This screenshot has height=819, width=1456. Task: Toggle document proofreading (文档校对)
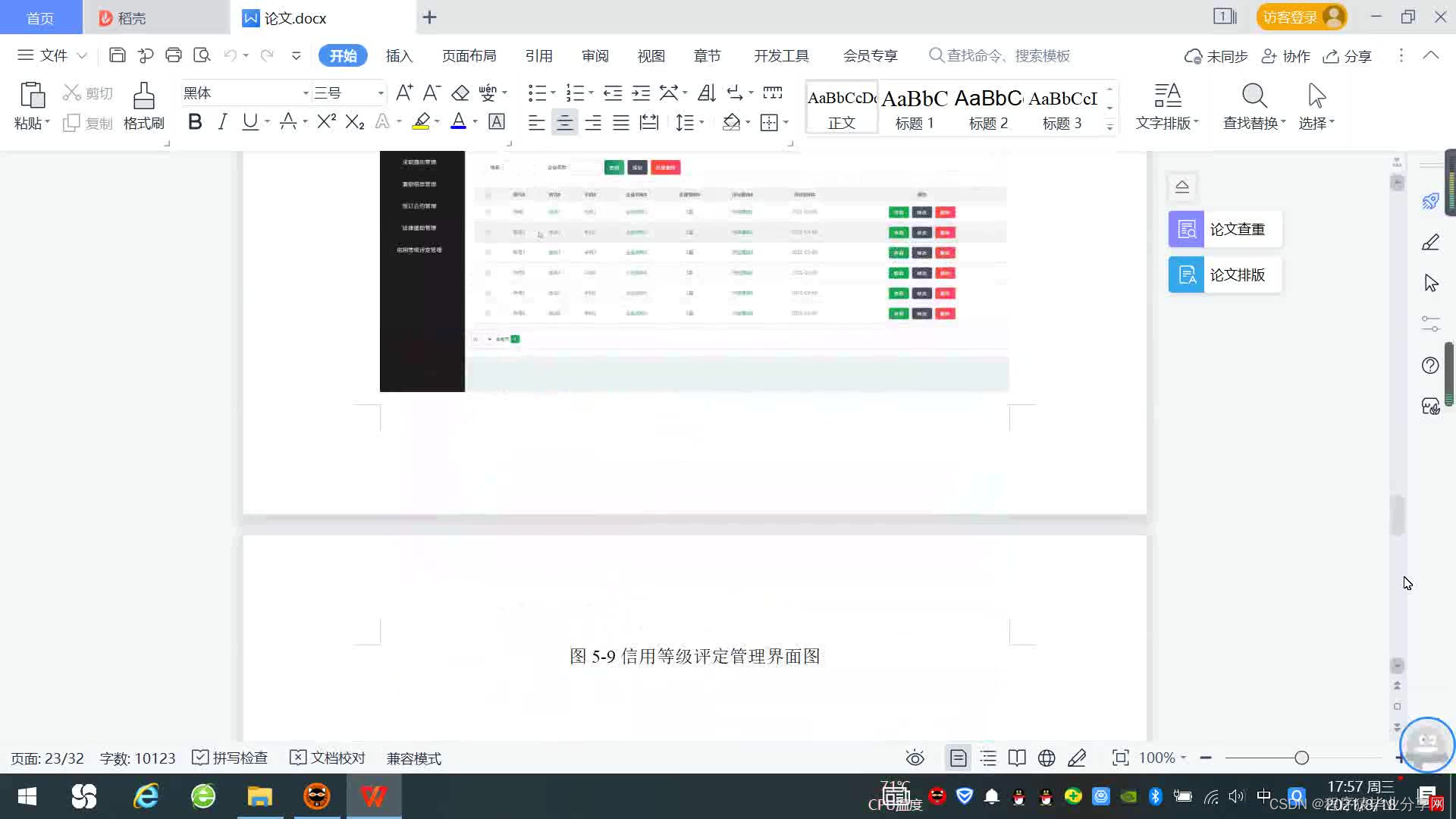[x=328, y=758]
